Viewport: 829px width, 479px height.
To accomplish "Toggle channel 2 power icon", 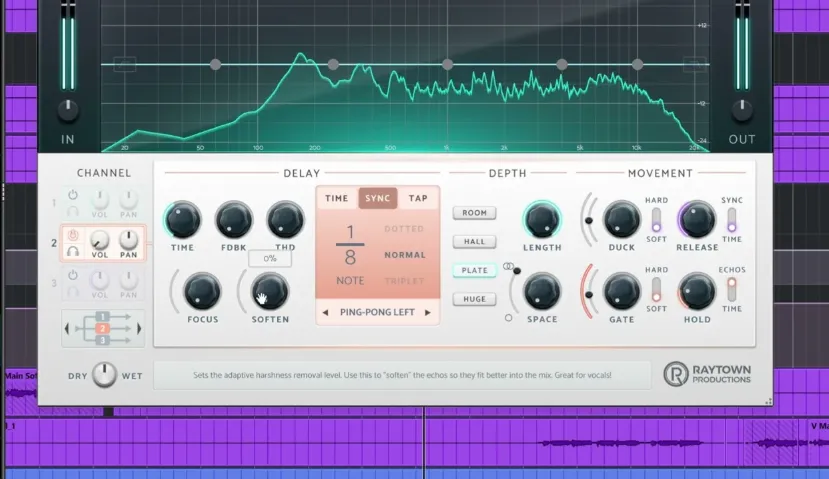I will pos(73,235).
